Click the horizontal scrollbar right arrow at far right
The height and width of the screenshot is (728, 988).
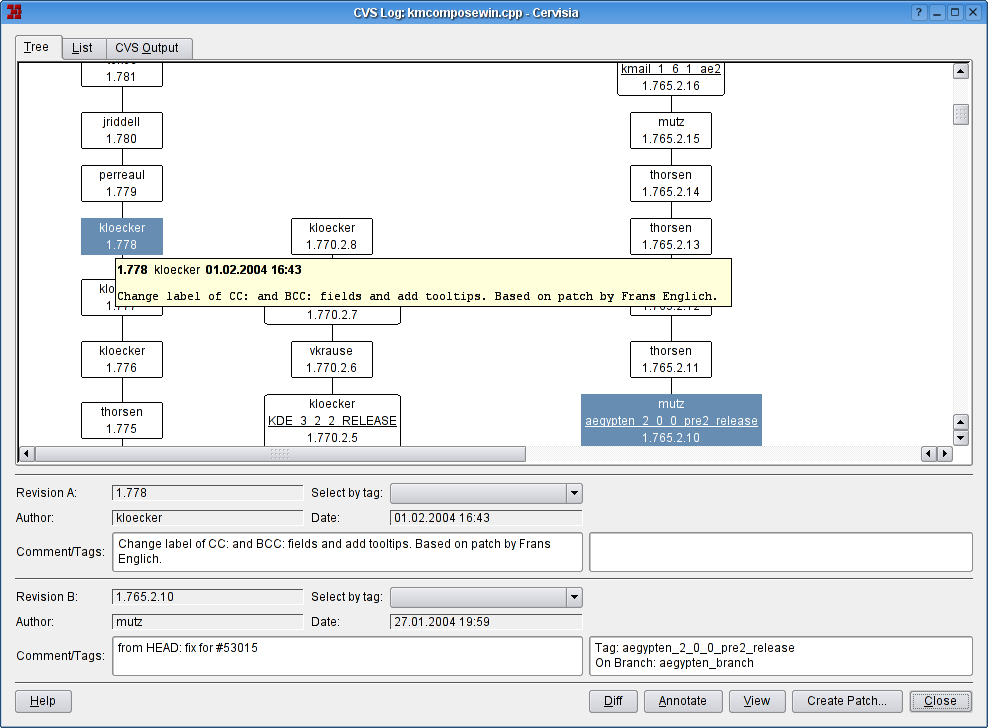tap(945, 453)
